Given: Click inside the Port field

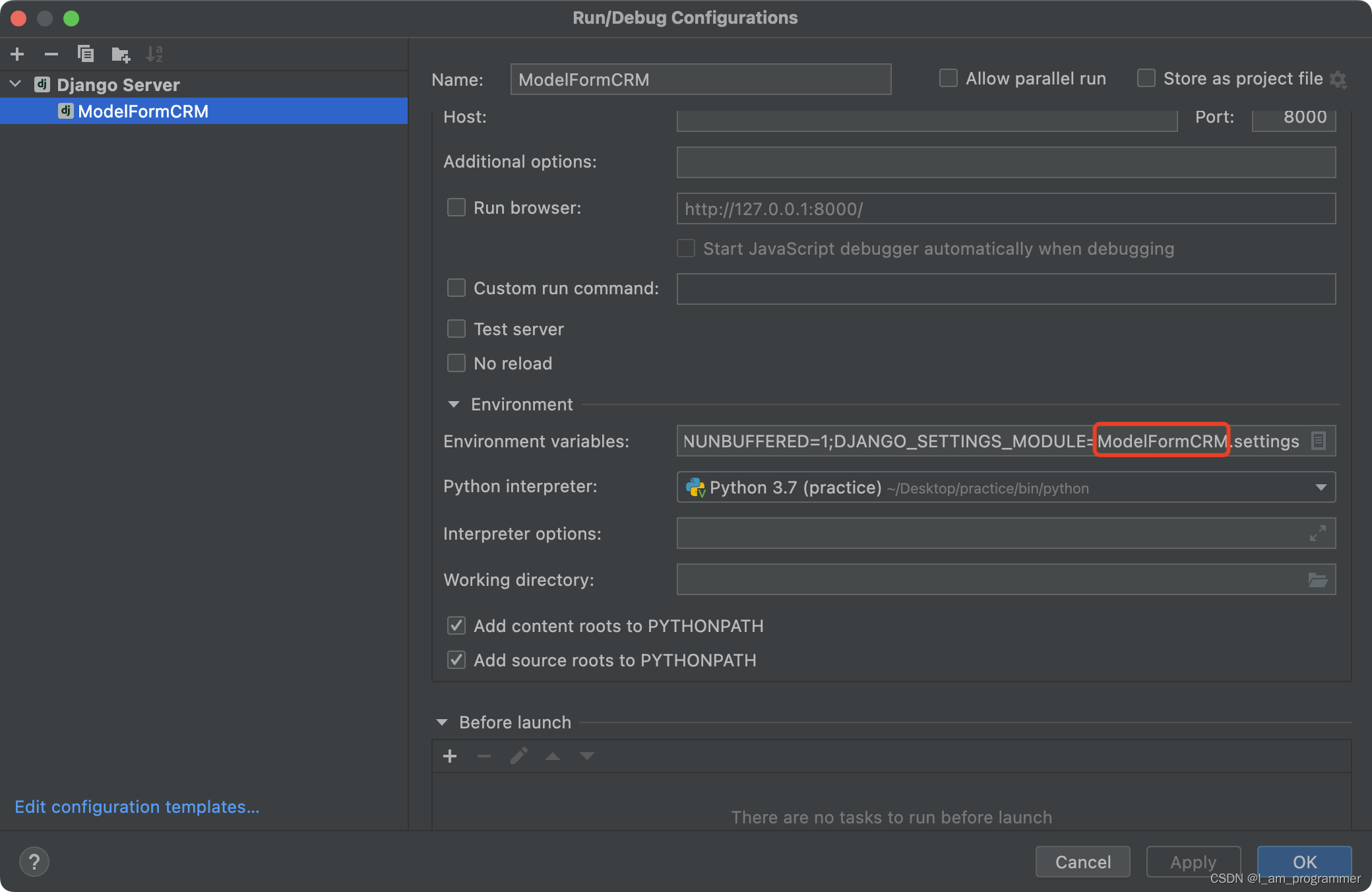Looking at the screenshot, I should tap(1293, 117).
